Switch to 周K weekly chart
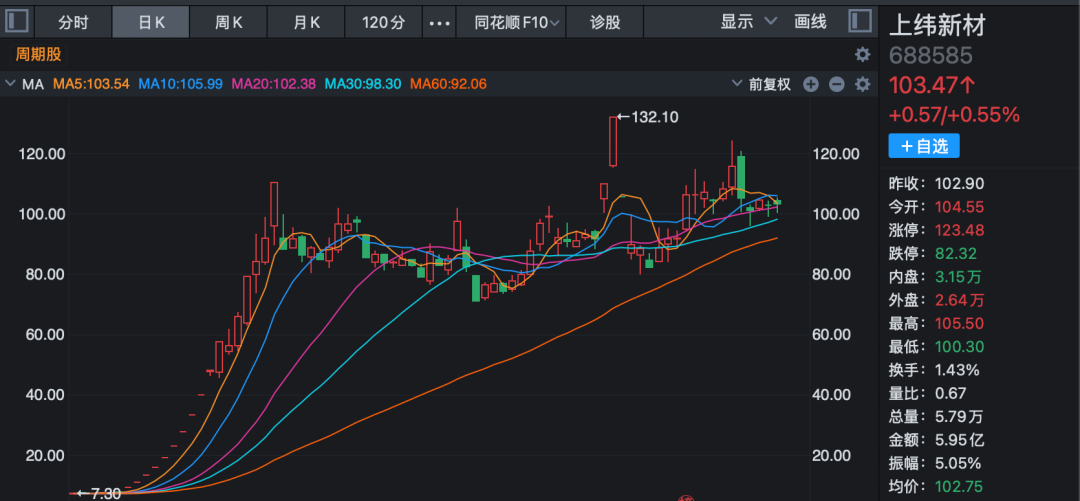Image resolution: width=1080 pixels, height=501 pixels. click(229, 22)
